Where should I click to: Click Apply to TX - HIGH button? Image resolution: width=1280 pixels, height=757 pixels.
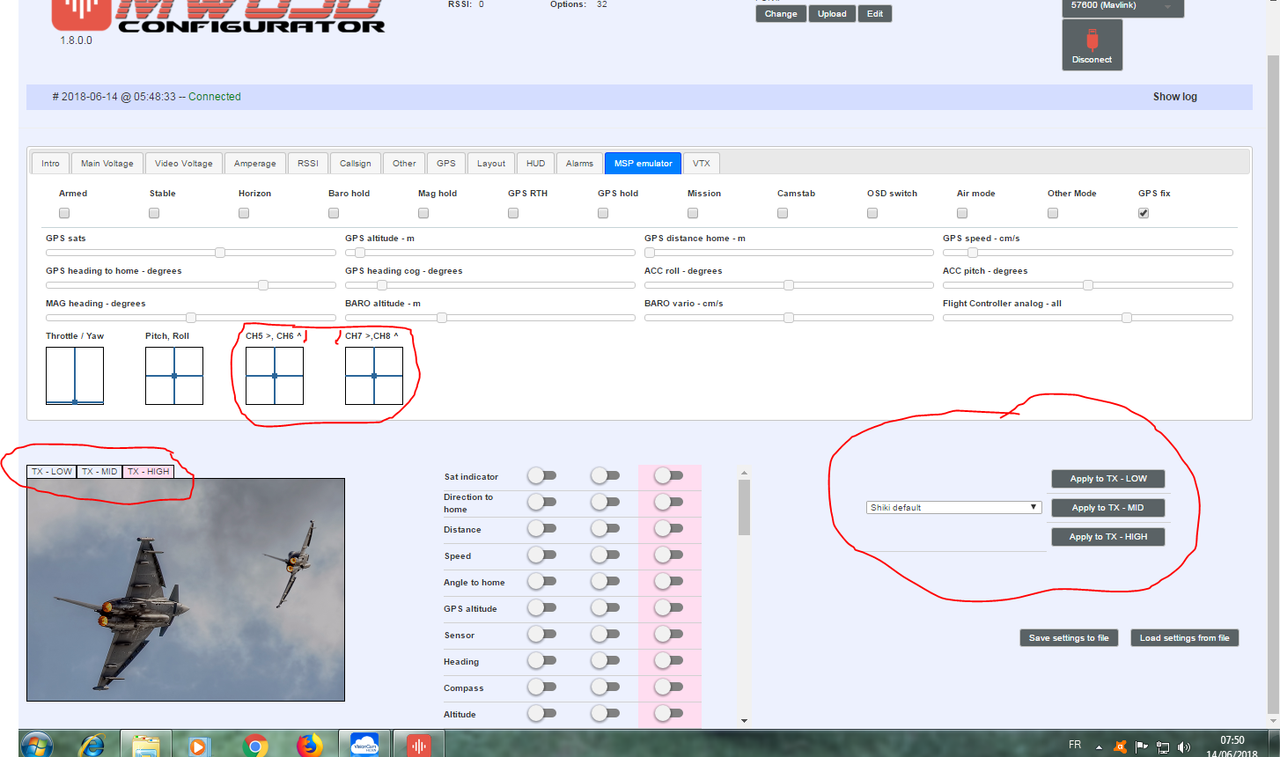[x=1108, y=536]
